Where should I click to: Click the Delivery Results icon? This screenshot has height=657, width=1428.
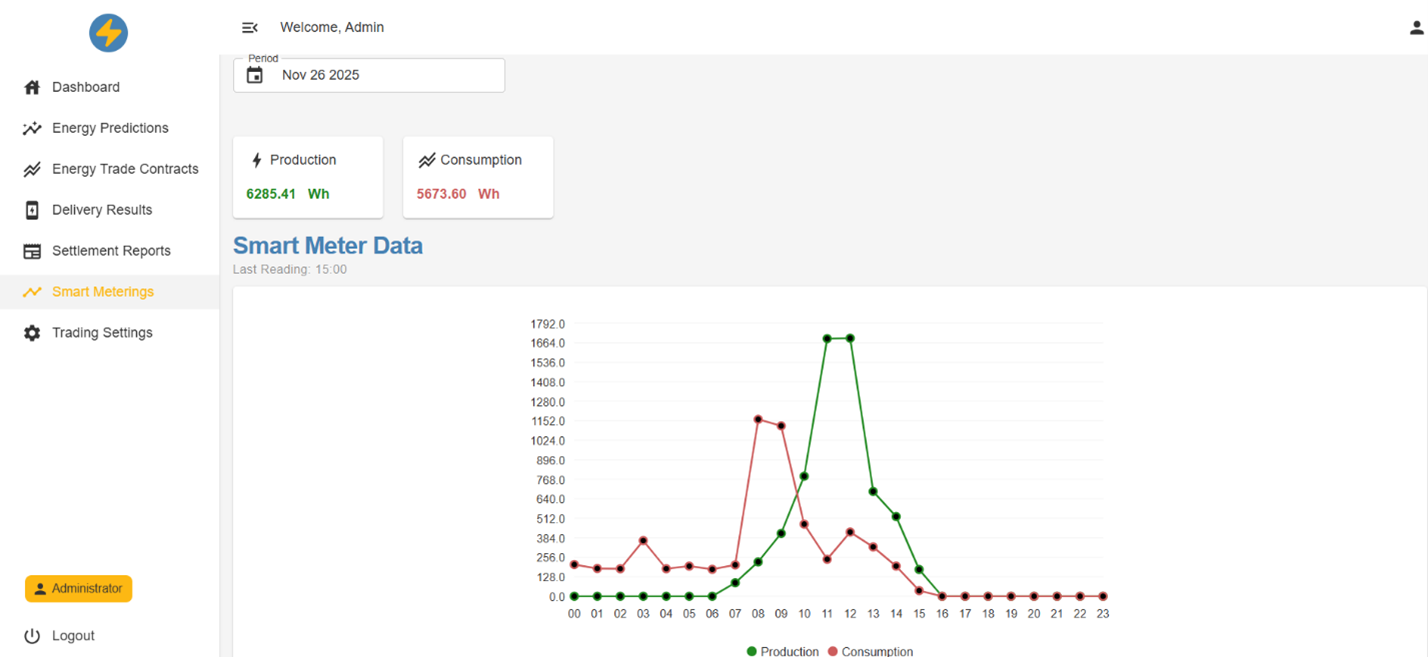(32, 210)
